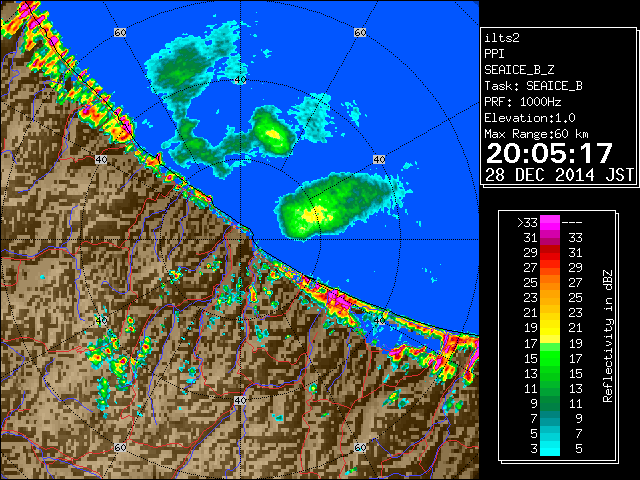Image resolution: width=640 pixels, height=480 pixels.
Task: Pick the red 29–31 dBZ legend band
Action: (x=550, y=253)
